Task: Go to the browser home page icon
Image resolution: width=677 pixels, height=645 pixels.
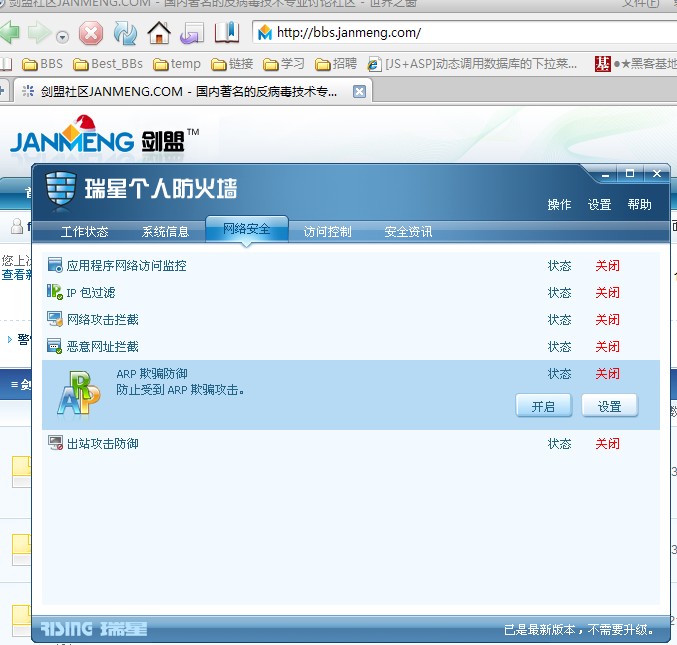Action: tap(159, 33)
